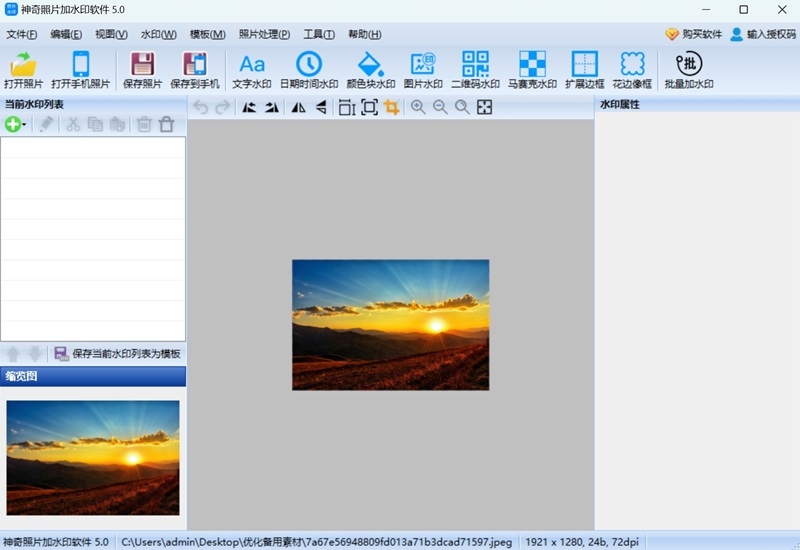800x550 pixels.
Task: Click the 1921 x 1280 dimensions in the status bar
Action: [582, 542]
